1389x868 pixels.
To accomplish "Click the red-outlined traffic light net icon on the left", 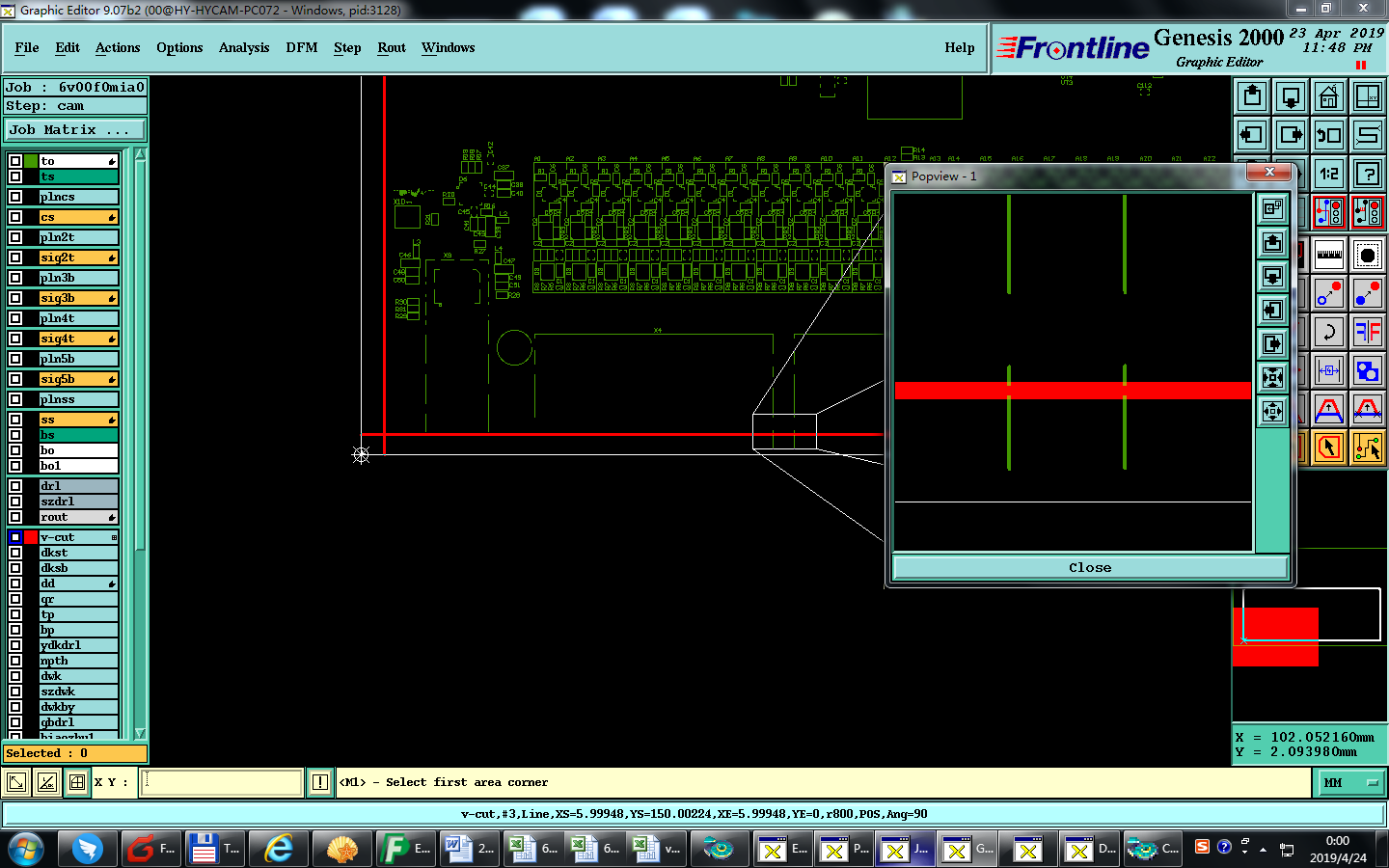I will point(1329,212).
